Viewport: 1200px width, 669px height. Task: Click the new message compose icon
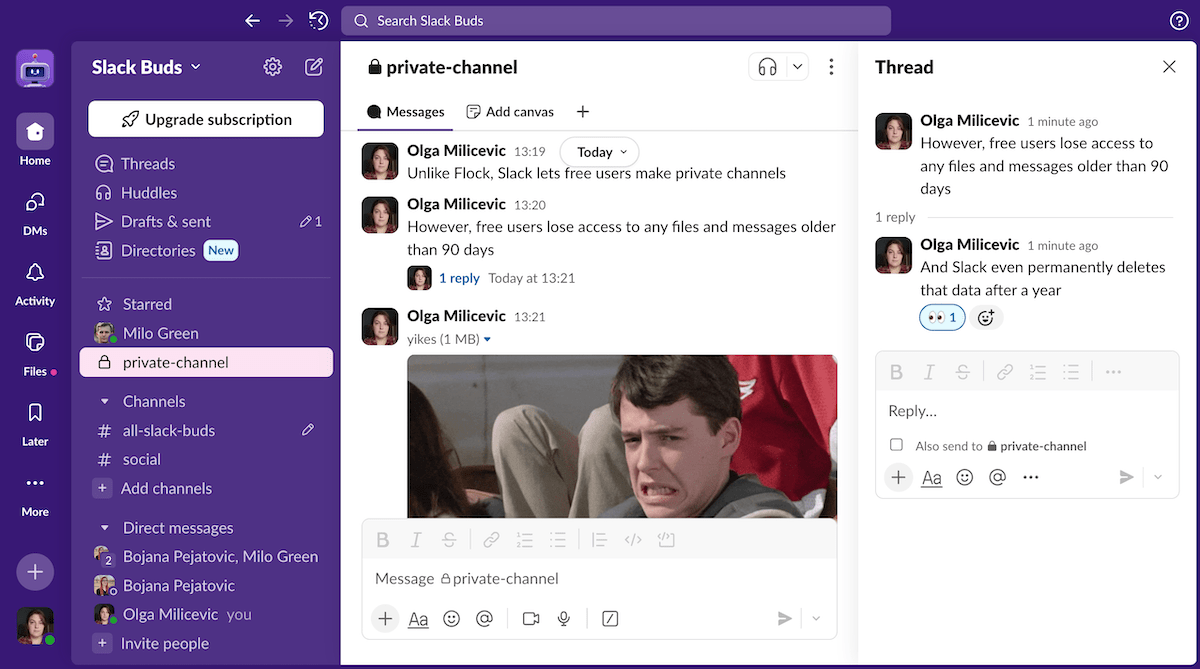coord(314,67)
